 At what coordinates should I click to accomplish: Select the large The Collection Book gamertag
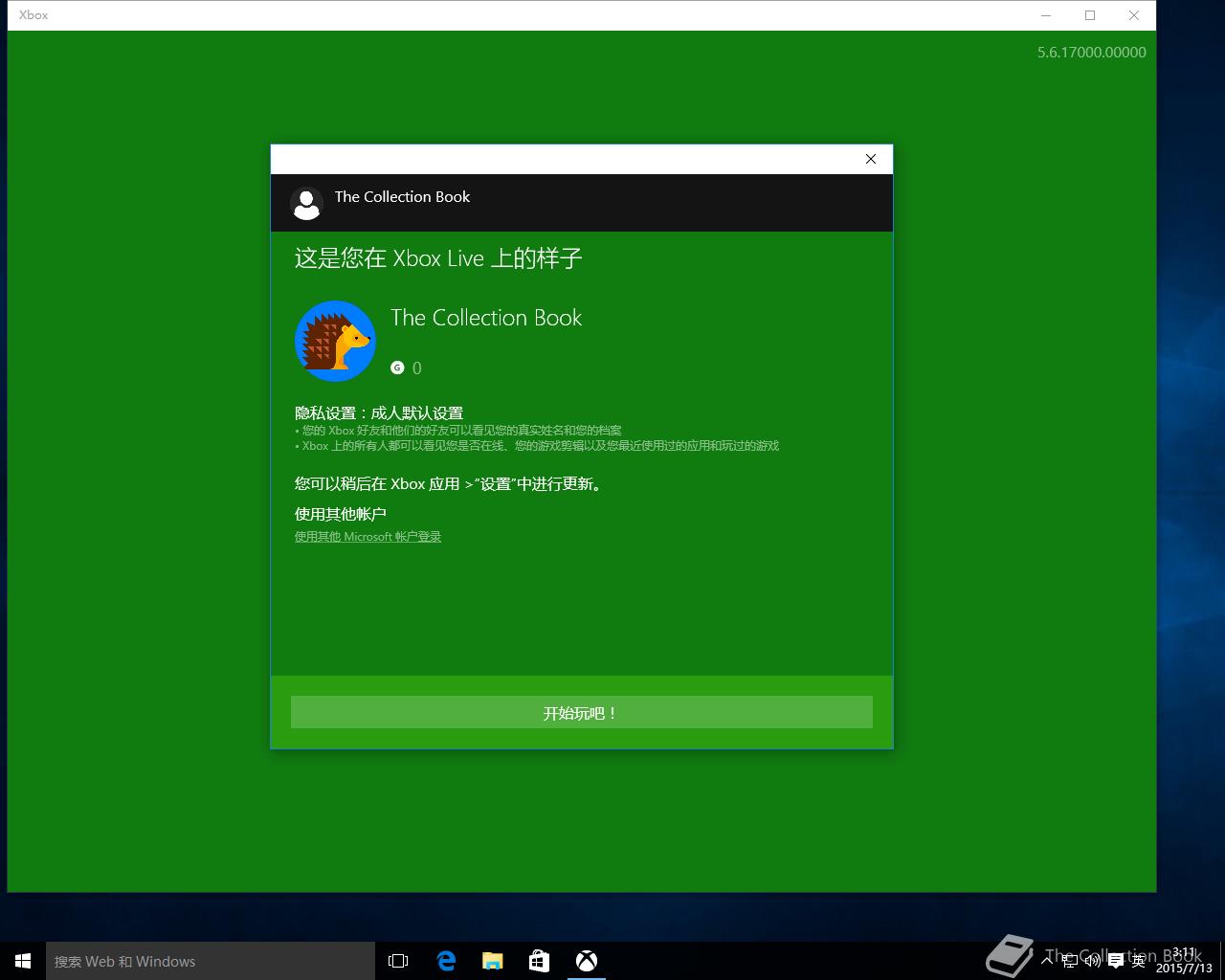(486, 318)
